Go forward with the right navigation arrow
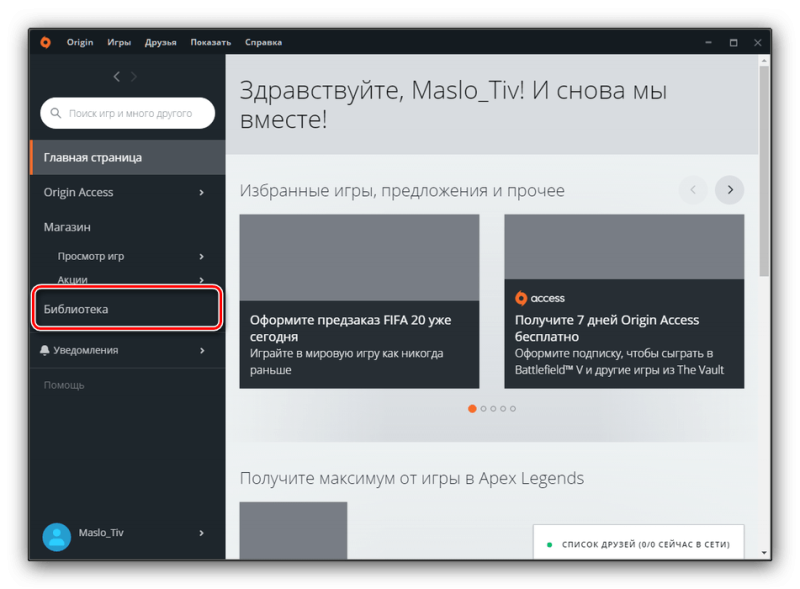 (x=134, y=77)
